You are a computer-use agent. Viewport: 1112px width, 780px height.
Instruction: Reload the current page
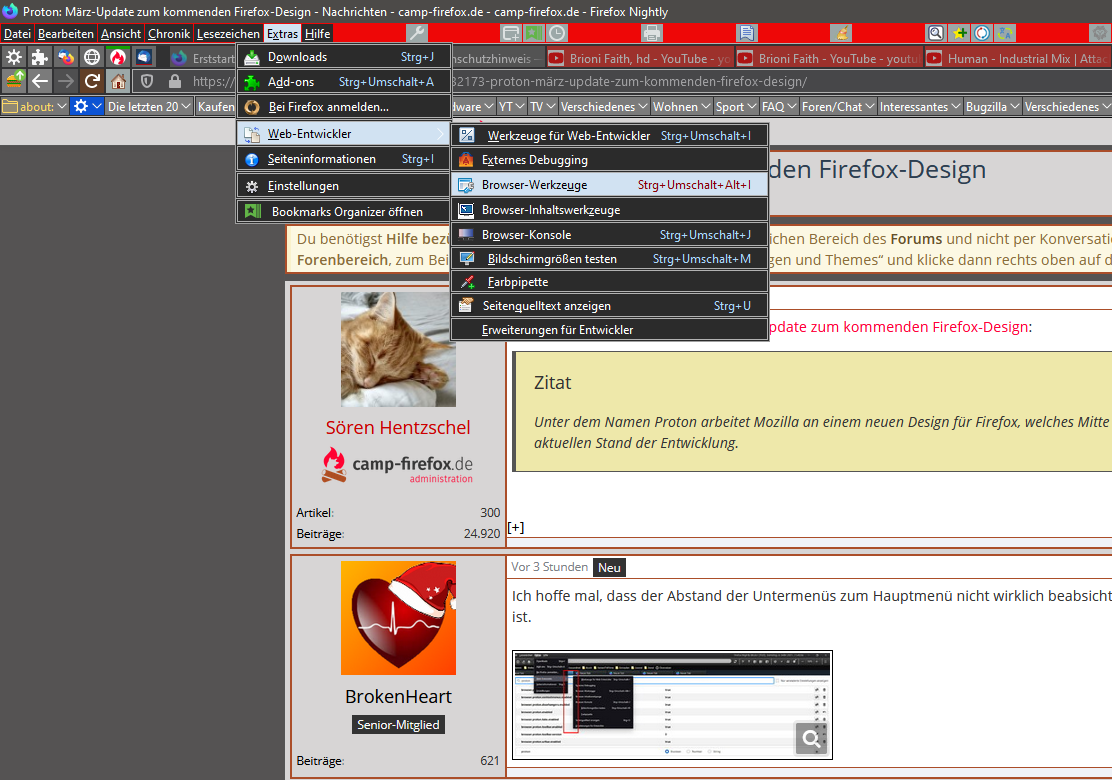tap(92, 81)
